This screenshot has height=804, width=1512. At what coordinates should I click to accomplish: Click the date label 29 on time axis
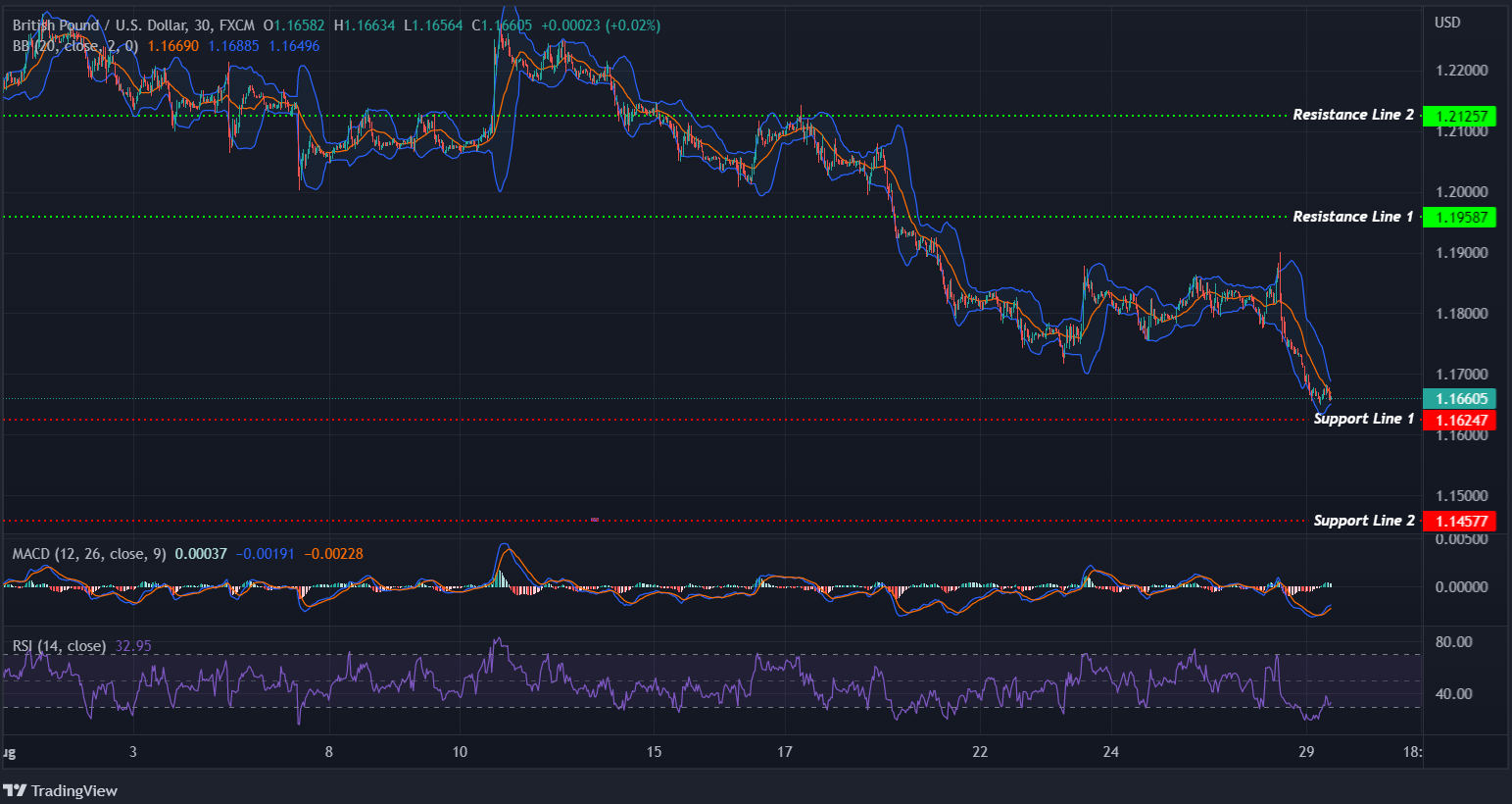pyautogui.click(x=1304, y=753)
